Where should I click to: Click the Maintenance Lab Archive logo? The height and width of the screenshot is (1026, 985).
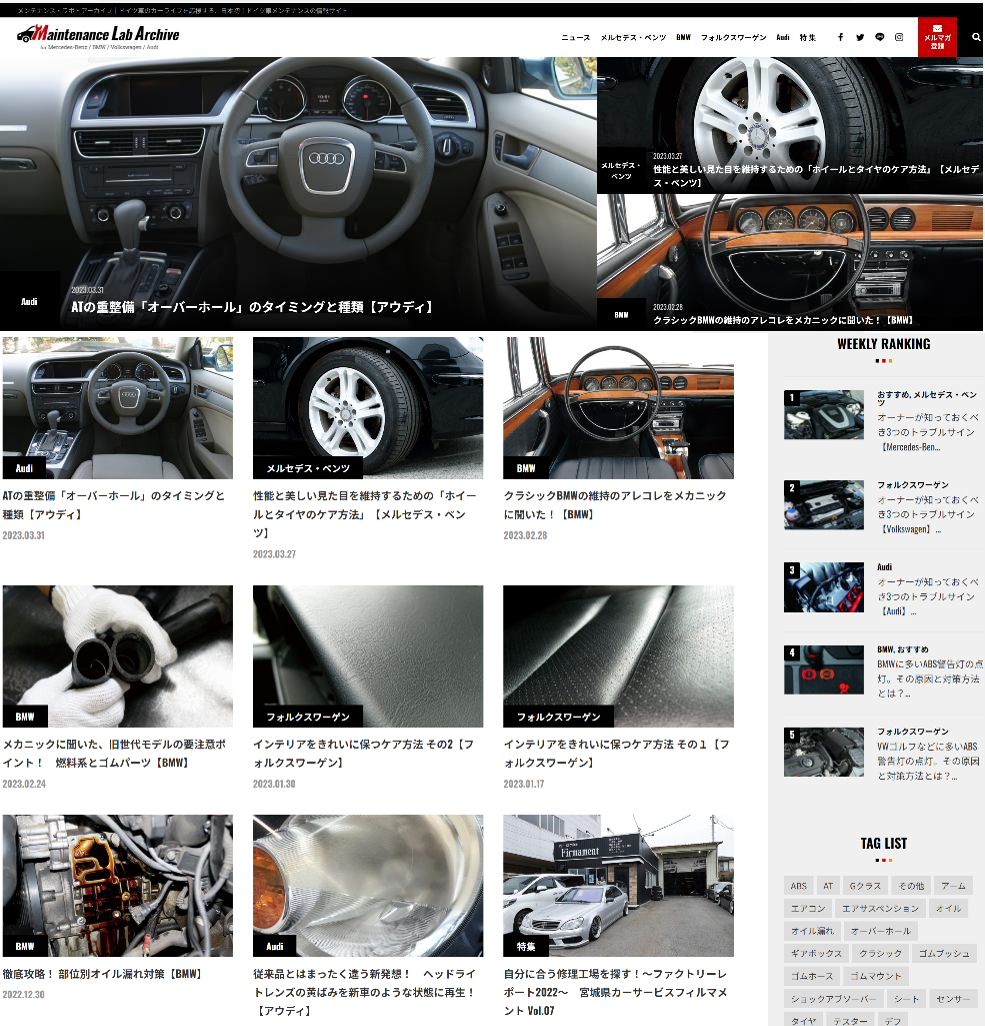tap(98, 36)
